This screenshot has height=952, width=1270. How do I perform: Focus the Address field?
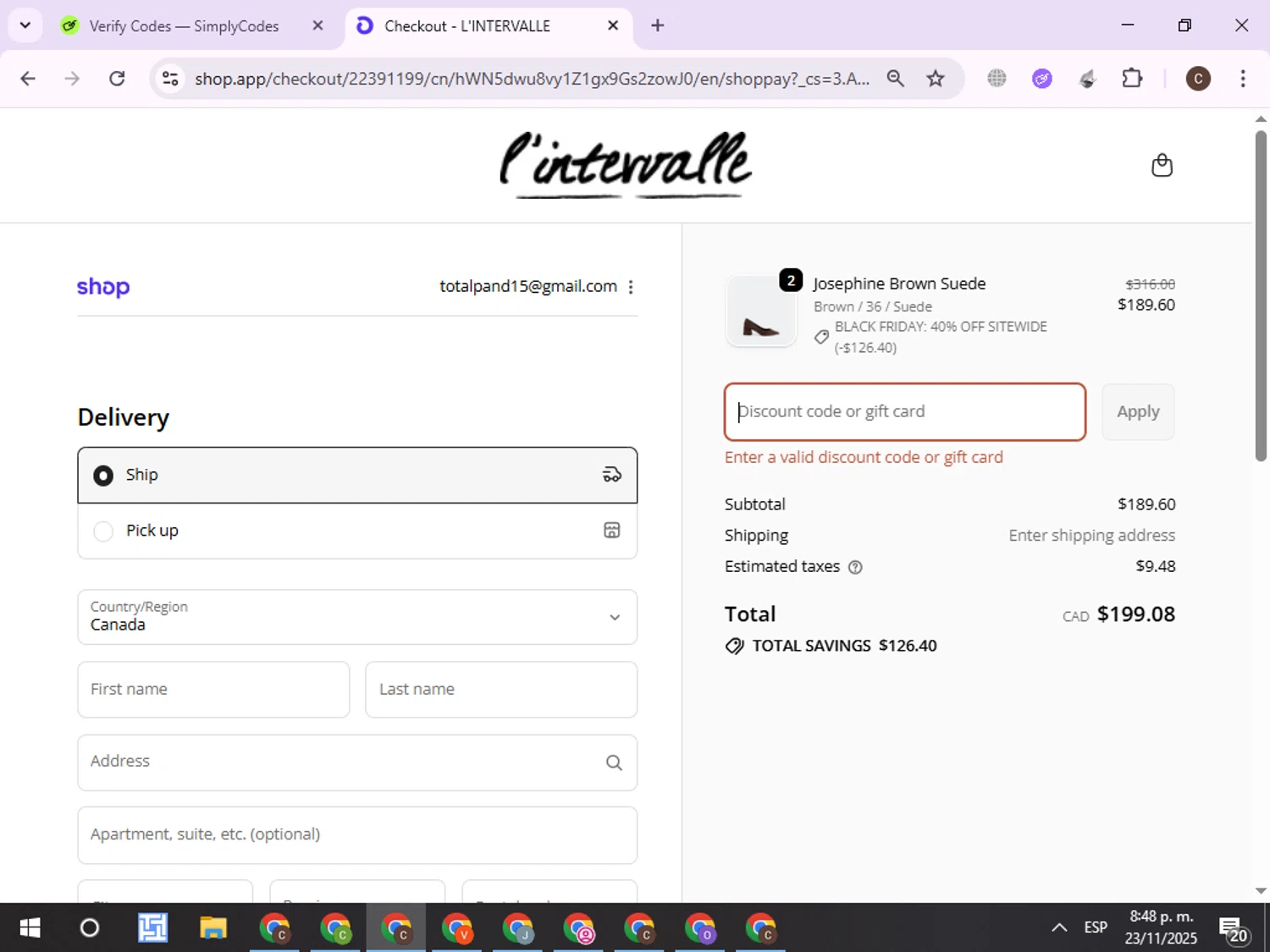pos(357,762)
